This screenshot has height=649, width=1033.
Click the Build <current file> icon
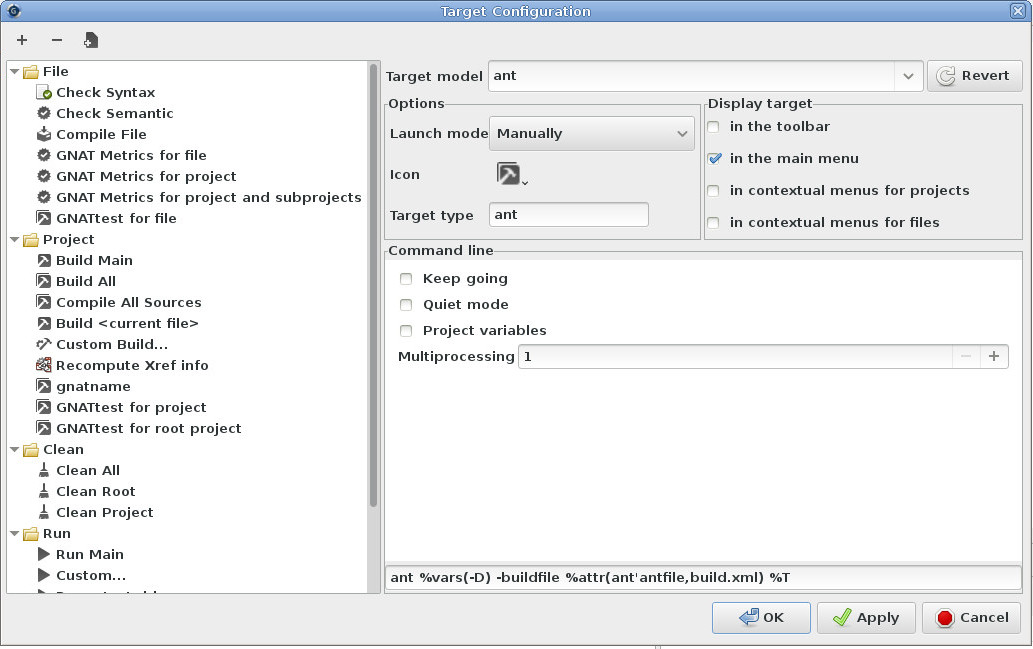pos(43,324)
